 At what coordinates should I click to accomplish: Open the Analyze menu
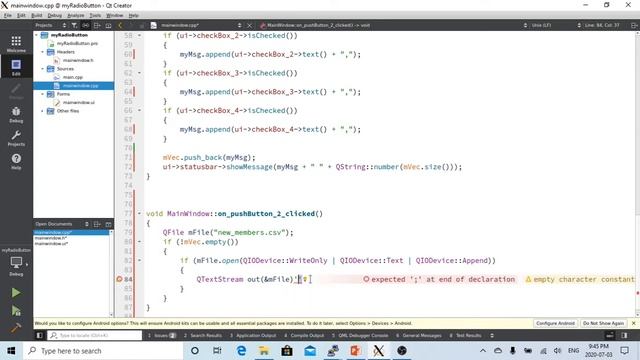(x=76, y=16)
